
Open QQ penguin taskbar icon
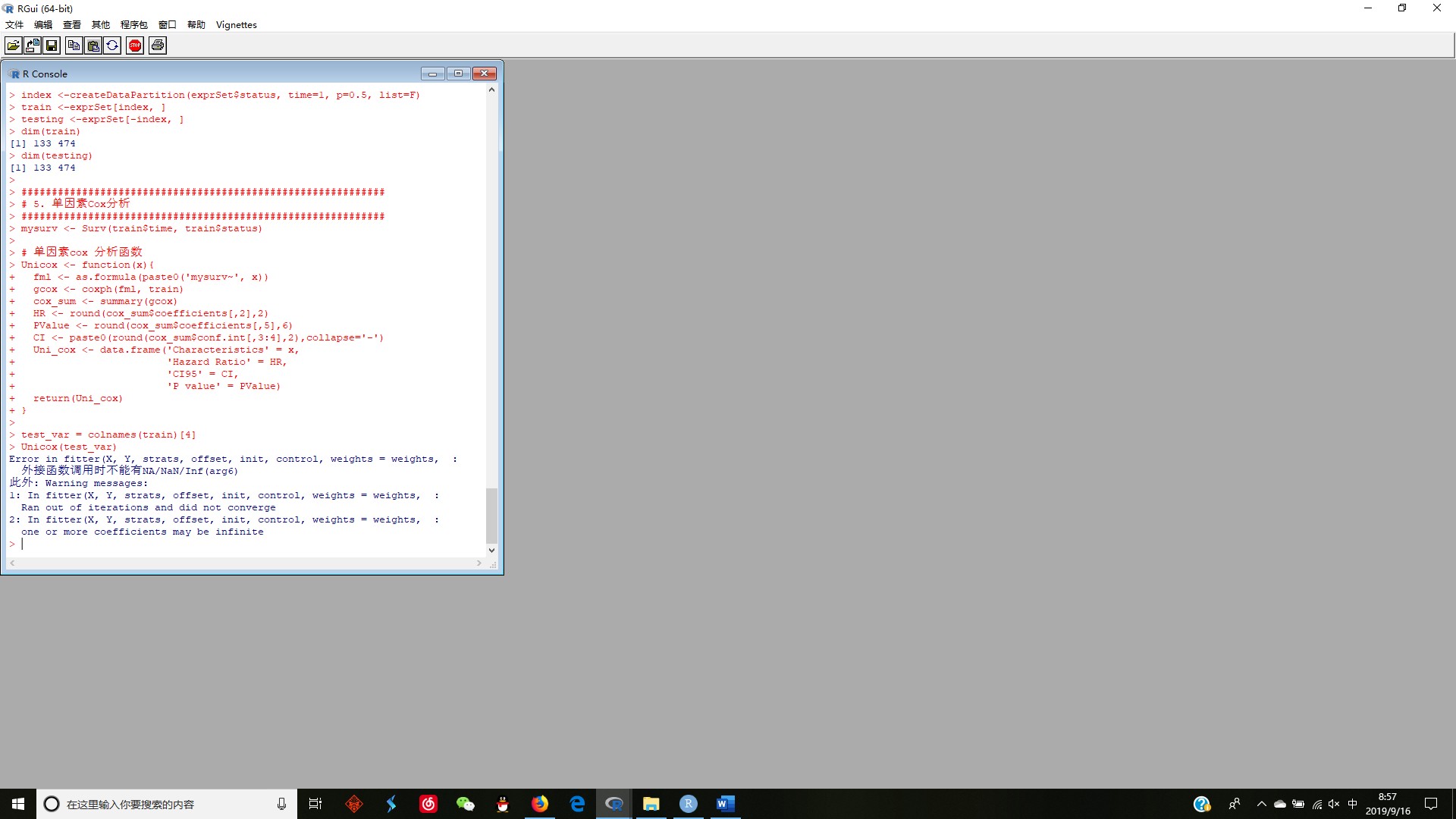click(x=503, y=804)
